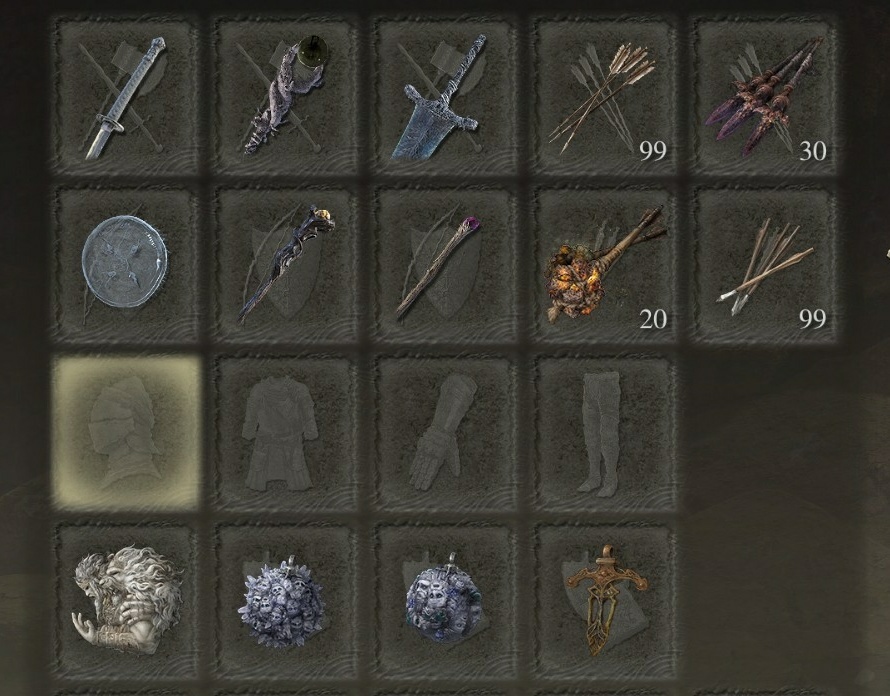Select the flaming bolts stack of 20
Image resolution: width=890 pixels, height=696 pixels.
(605, 266)
